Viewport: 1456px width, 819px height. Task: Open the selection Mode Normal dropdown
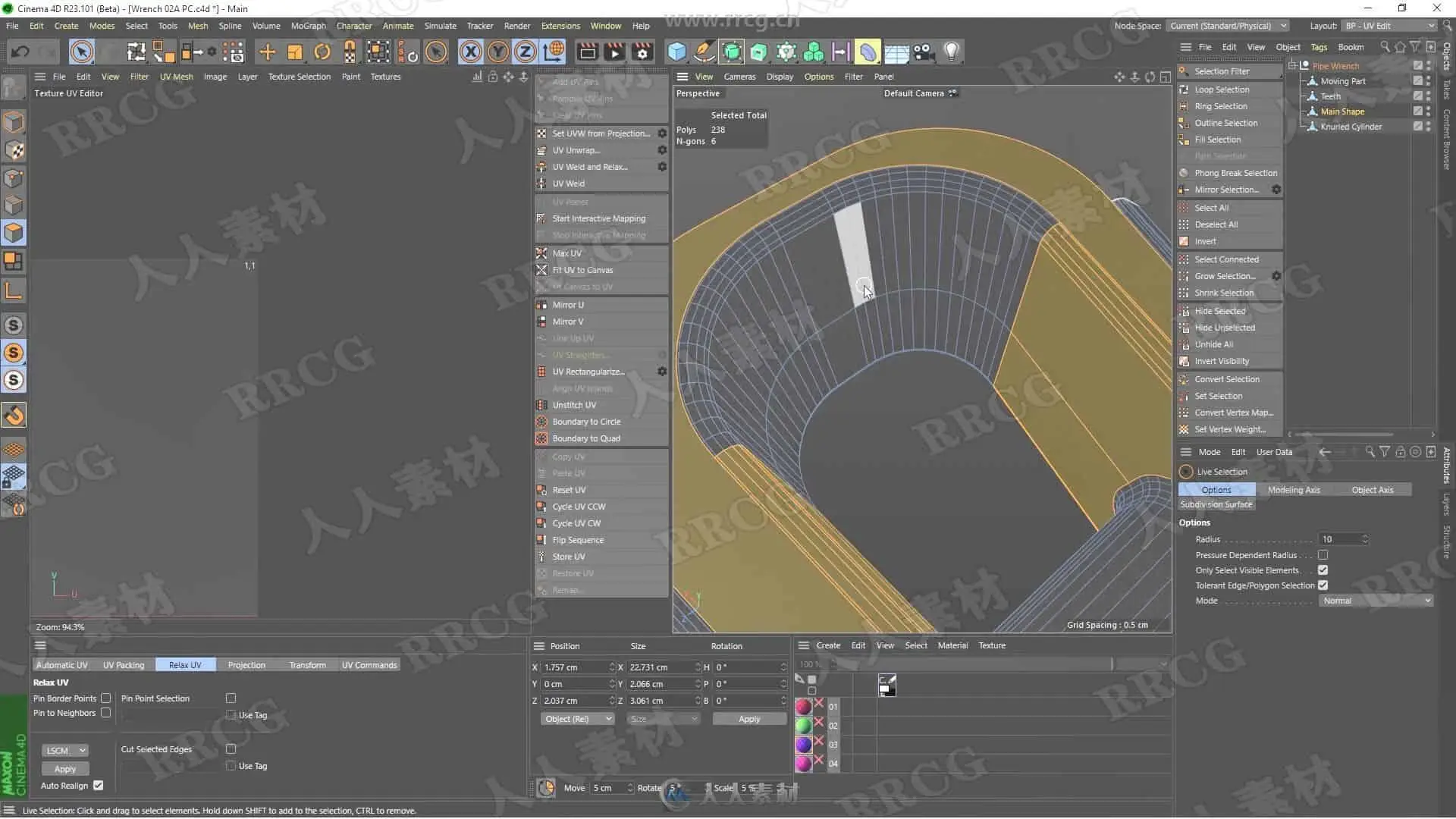(1376, 601)
